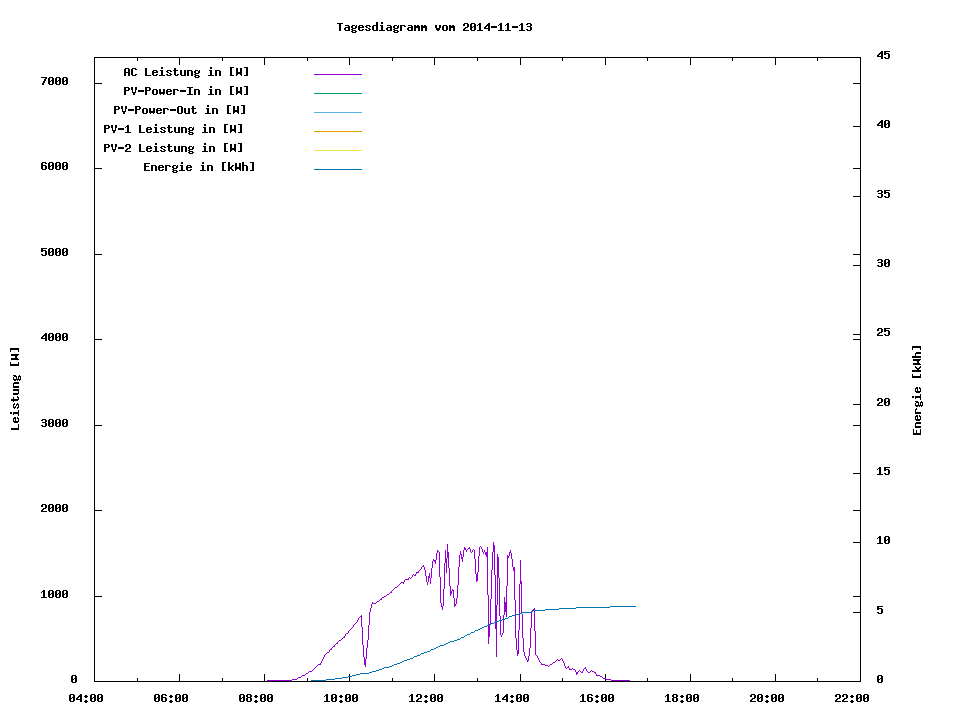Select the blue PV-Power-Out legend line sample
Screen dimensions: 960x720
[337, 112]
